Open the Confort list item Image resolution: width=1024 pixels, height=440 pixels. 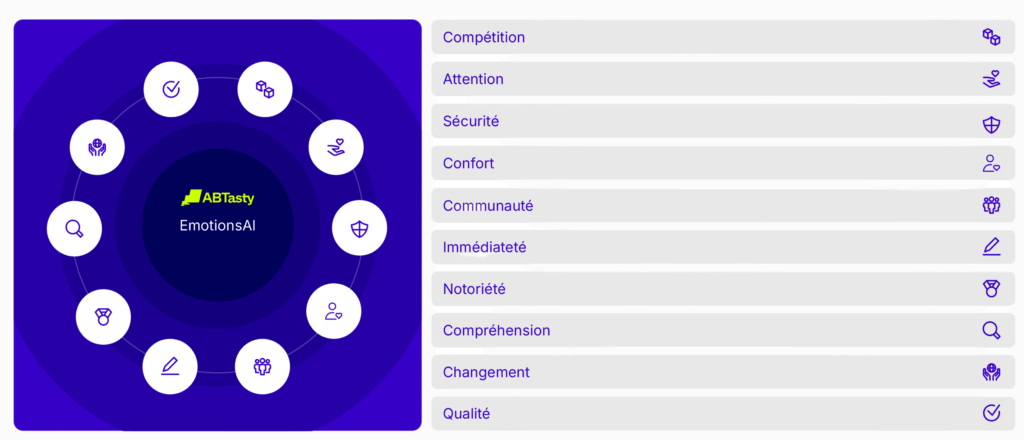point(723,163)
